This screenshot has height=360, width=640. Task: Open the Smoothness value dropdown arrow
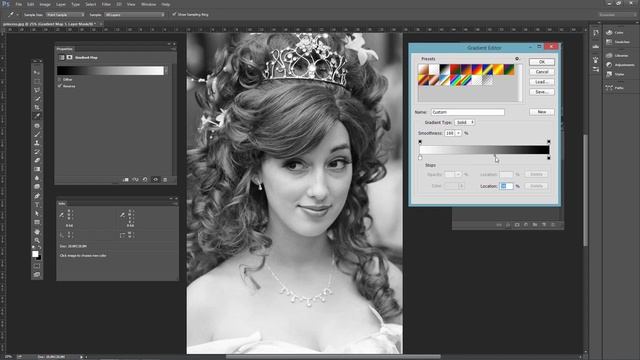click(x=458, y=133)
